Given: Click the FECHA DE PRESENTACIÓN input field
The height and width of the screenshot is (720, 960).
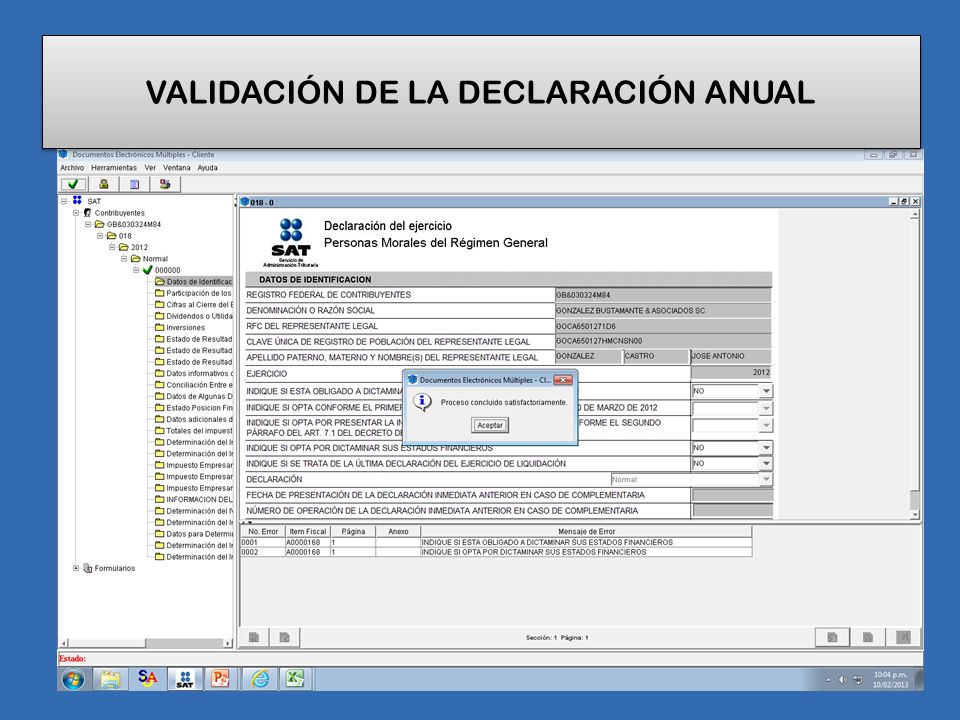Looking at the screenshot, I should point(732,495).
